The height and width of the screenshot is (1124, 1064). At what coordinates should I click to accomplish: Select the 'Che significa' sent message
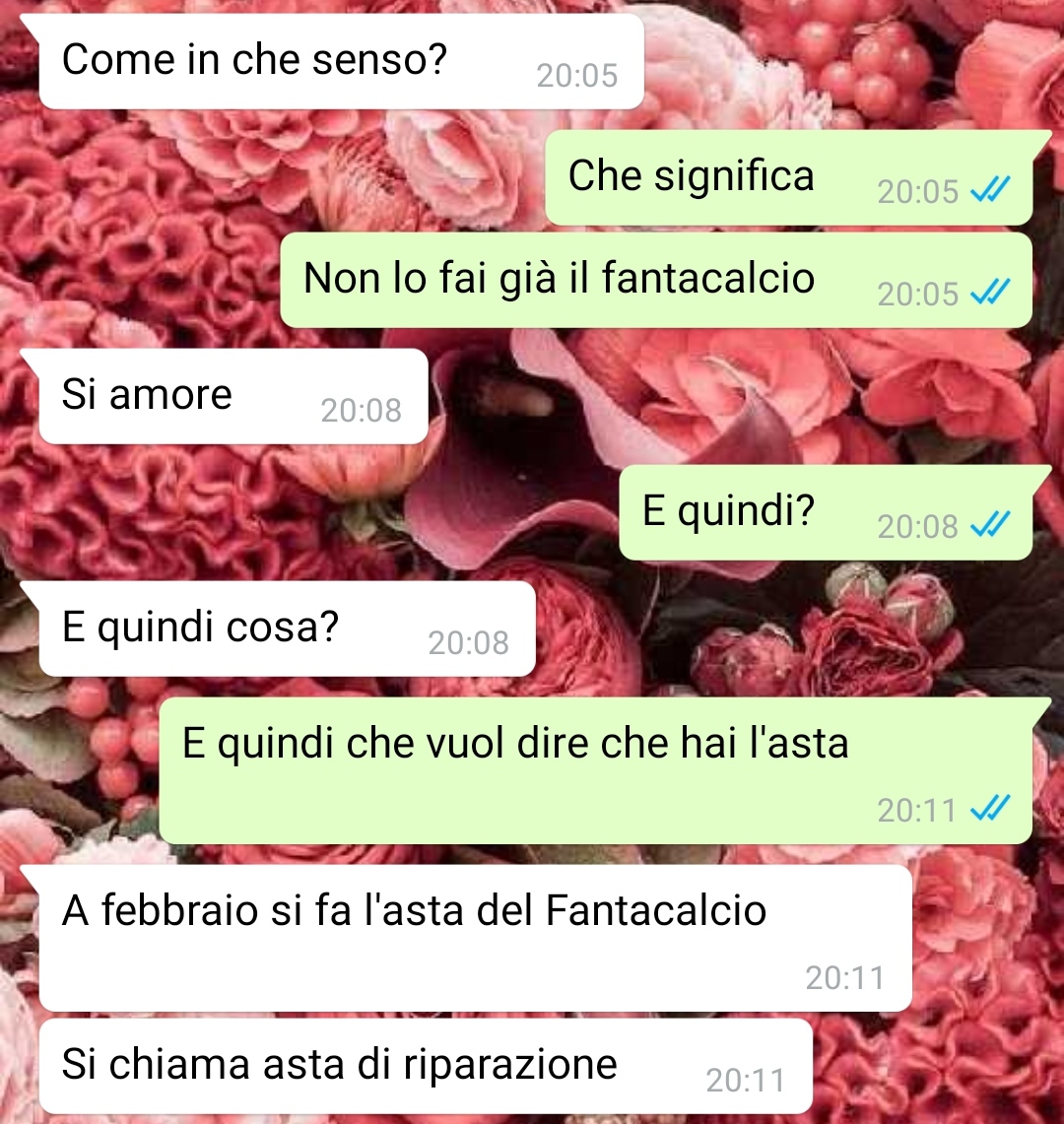point(789,177)
